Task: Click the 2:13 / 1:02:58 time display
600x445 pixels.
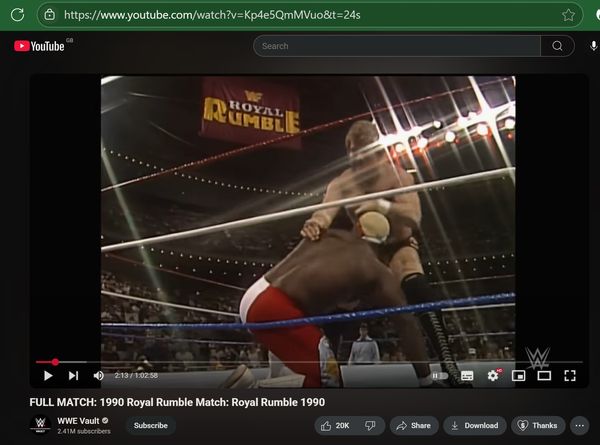Action: pos(136,376)
